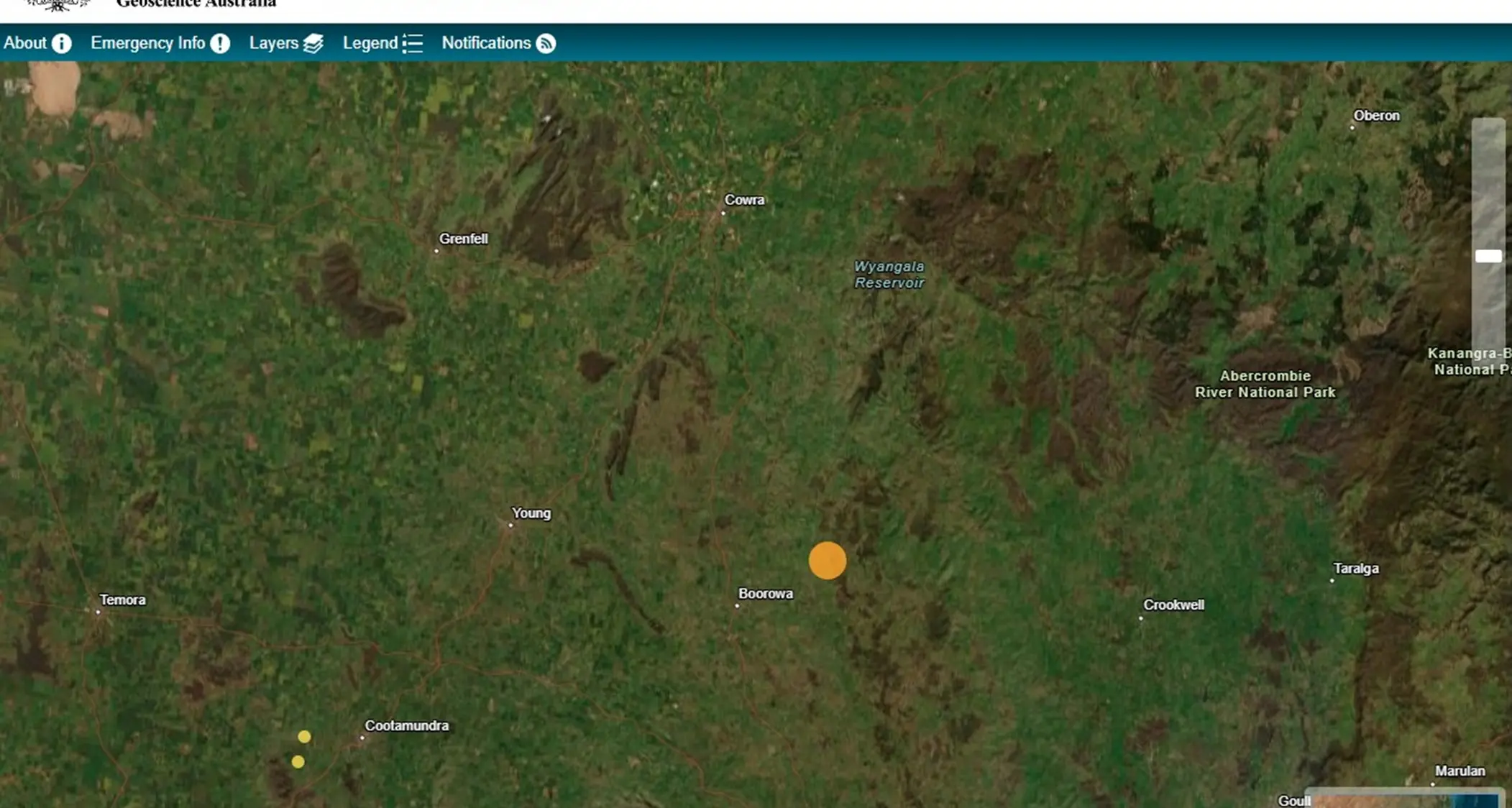Select the lower yellow earthquake dot near Cootamundra

(x=298, y=761)
